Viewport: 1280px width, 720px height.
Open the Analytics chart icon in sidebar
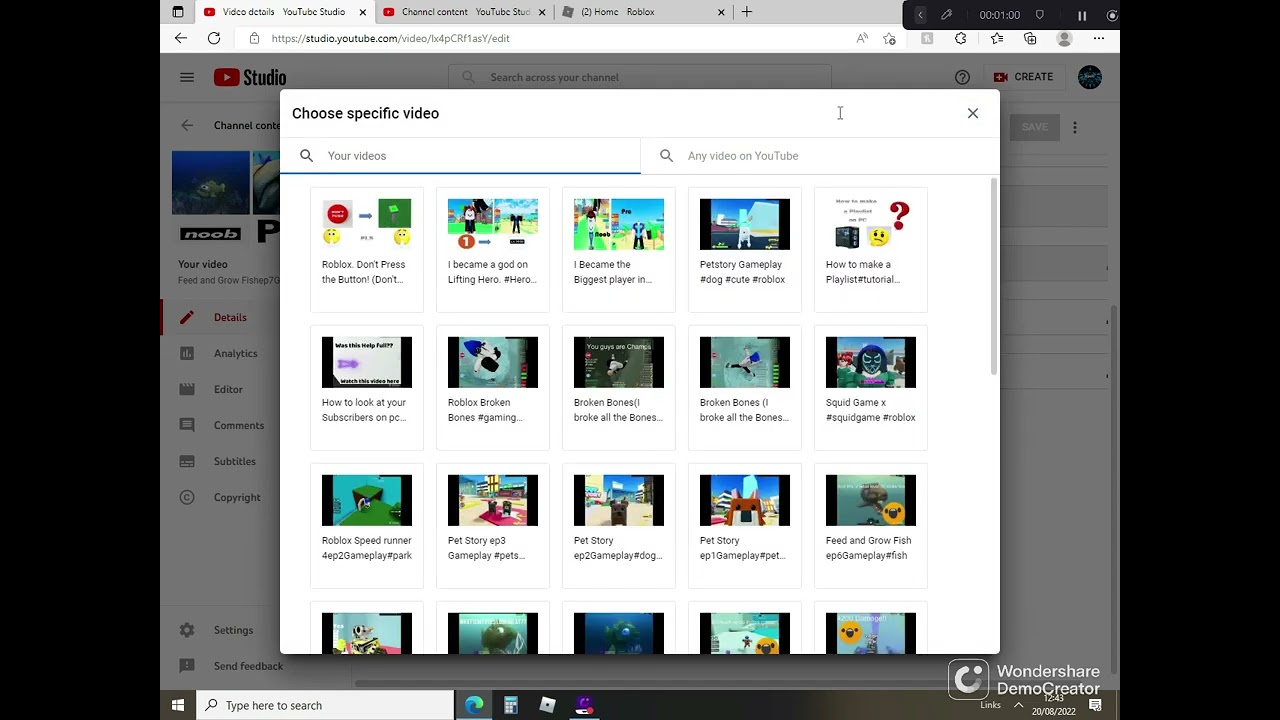[x=187, y=353]
